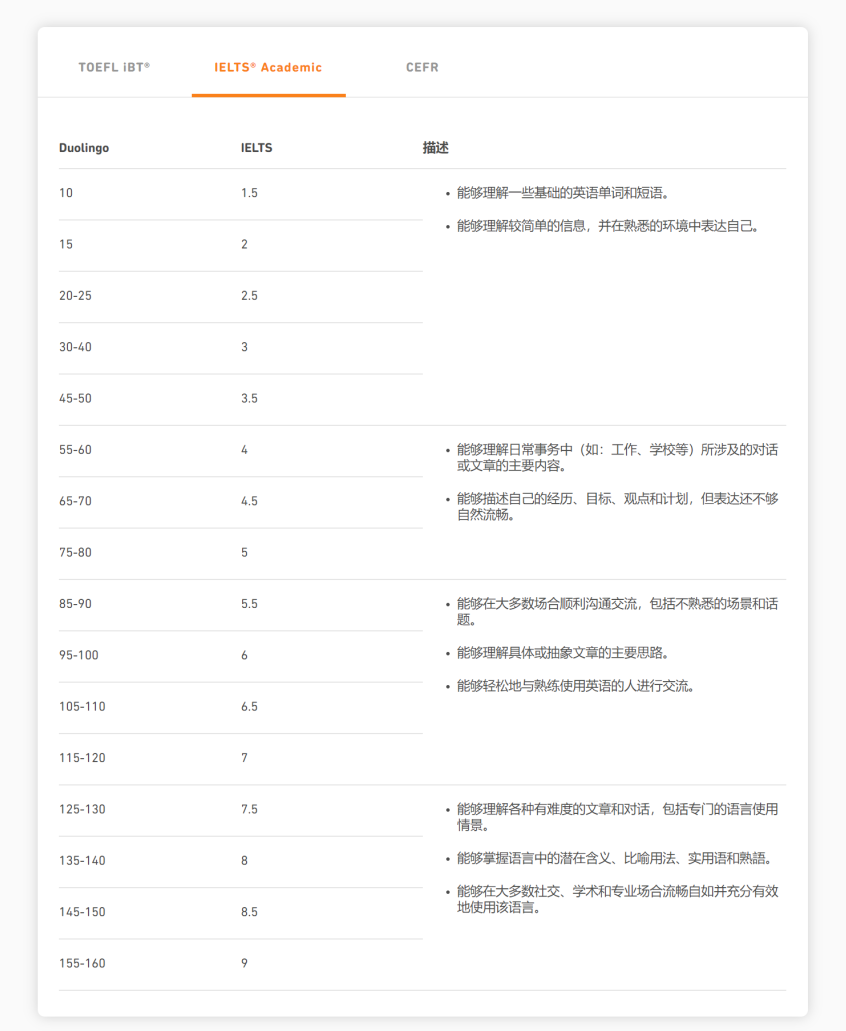Click the IELTS column header
846x1031 pixels.
[256, 148]
